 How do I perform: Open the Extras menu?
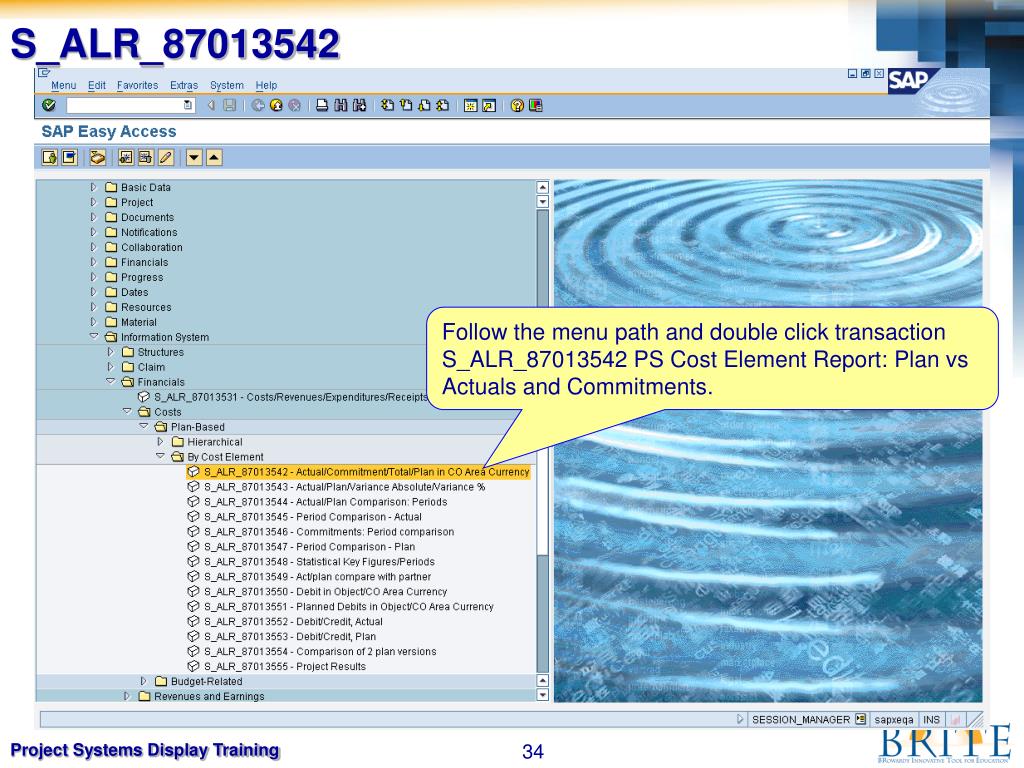click(x=184, y=86)
